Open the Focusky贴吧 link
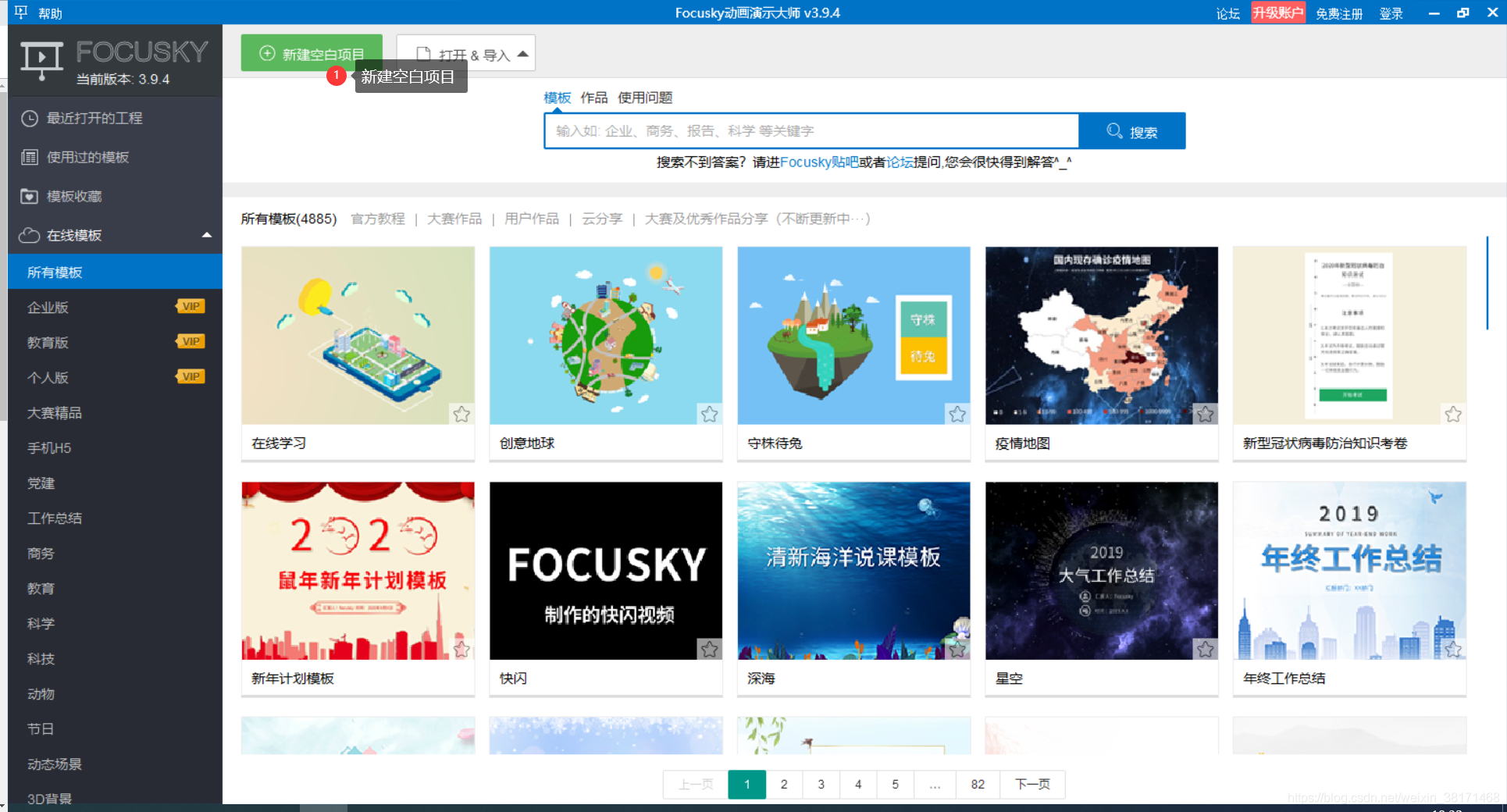This screenshot has height=812, width=1507. [819, 162]
